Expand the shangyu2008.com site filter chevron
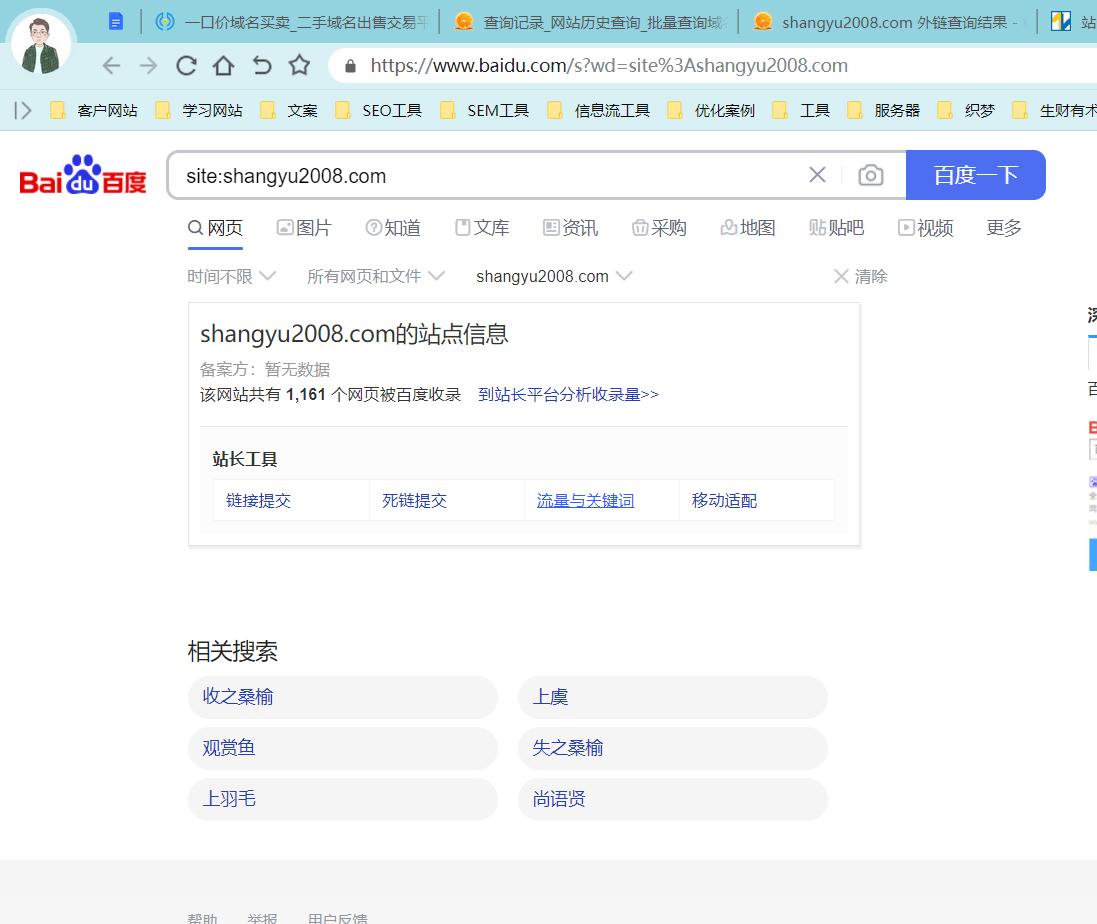The height and width of the screenshot is (924, 1097). (x=627, y=276)
